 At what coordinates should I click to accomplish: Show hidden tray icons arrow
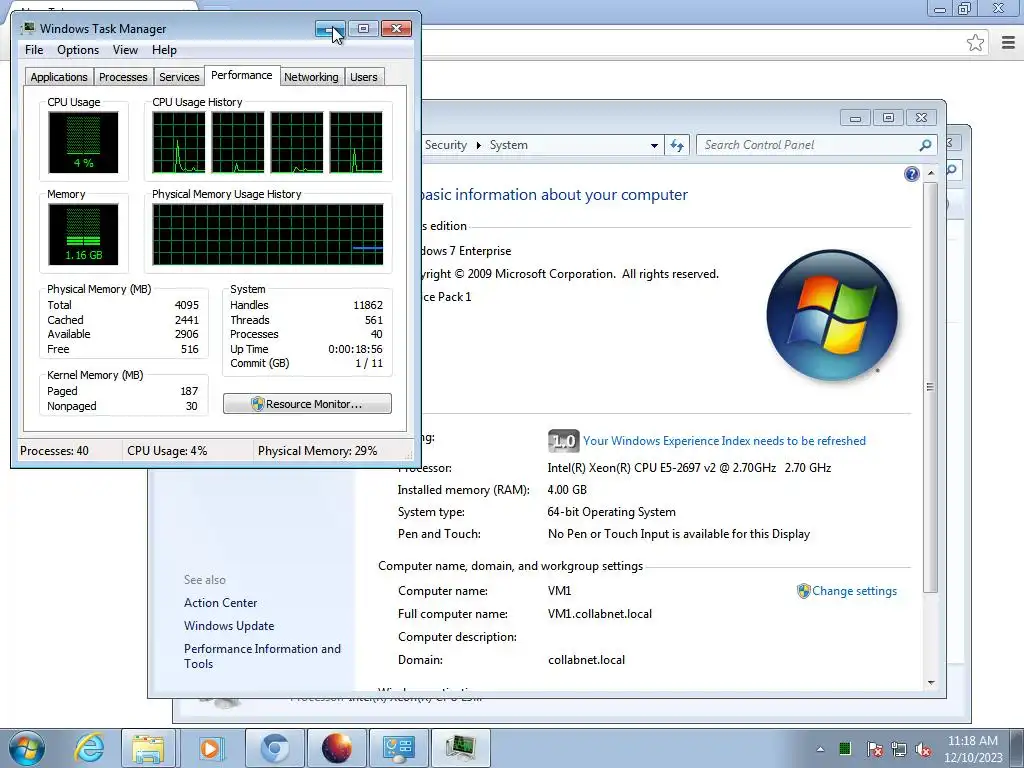point(820,749)
